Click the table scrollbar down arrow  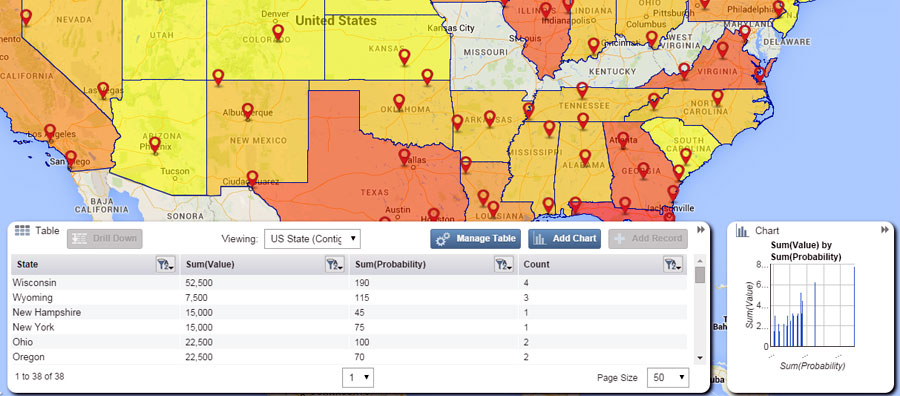click(x=700, y=358)
